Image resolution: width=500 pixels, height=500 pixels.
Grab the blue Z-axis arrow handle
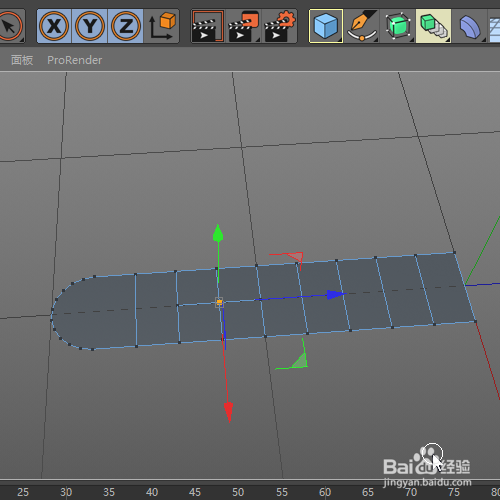pos(336,295)
